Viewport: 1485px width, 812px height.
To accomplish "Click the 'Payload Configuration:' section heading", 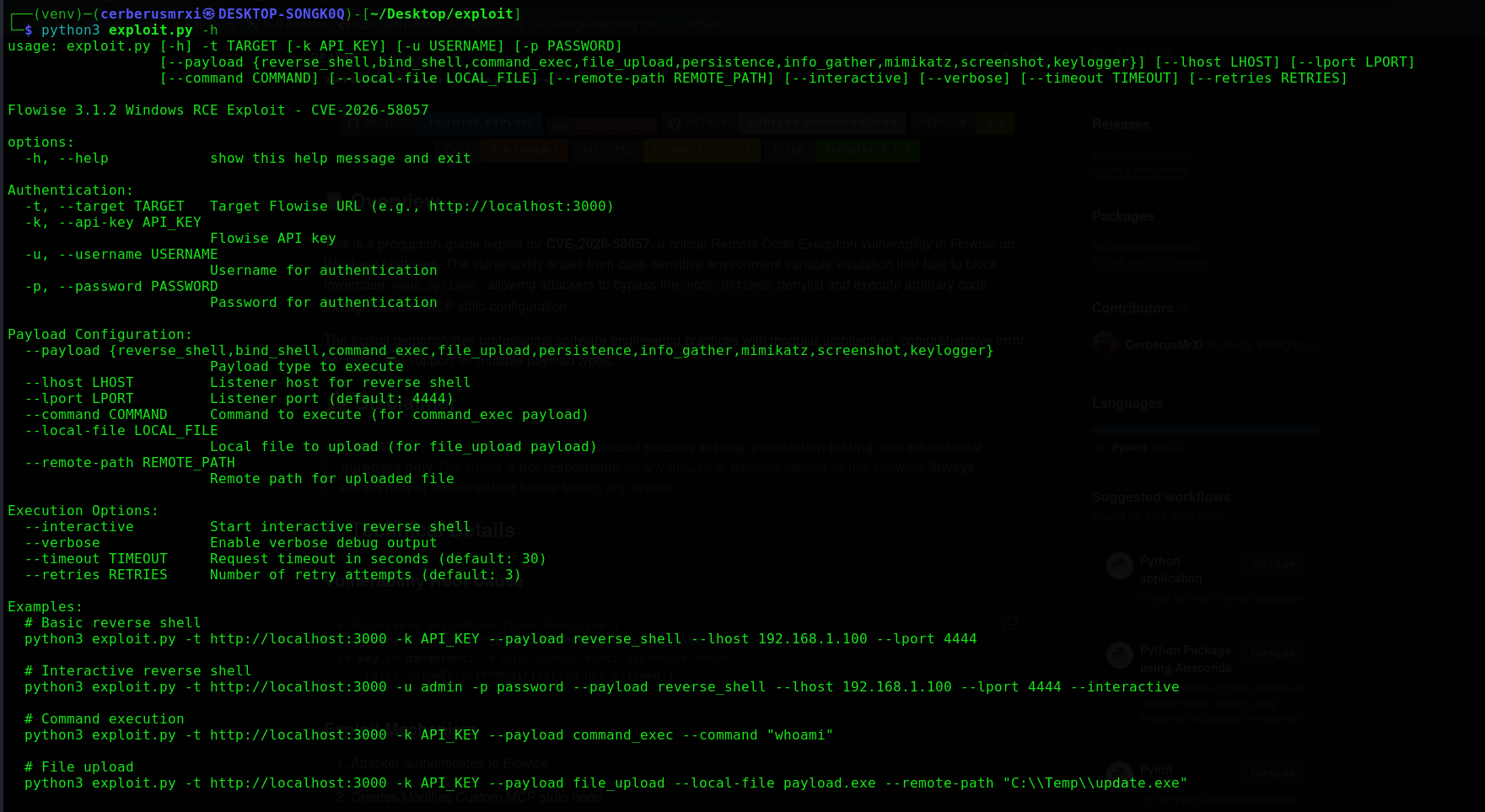I will (x=100, y=335).
